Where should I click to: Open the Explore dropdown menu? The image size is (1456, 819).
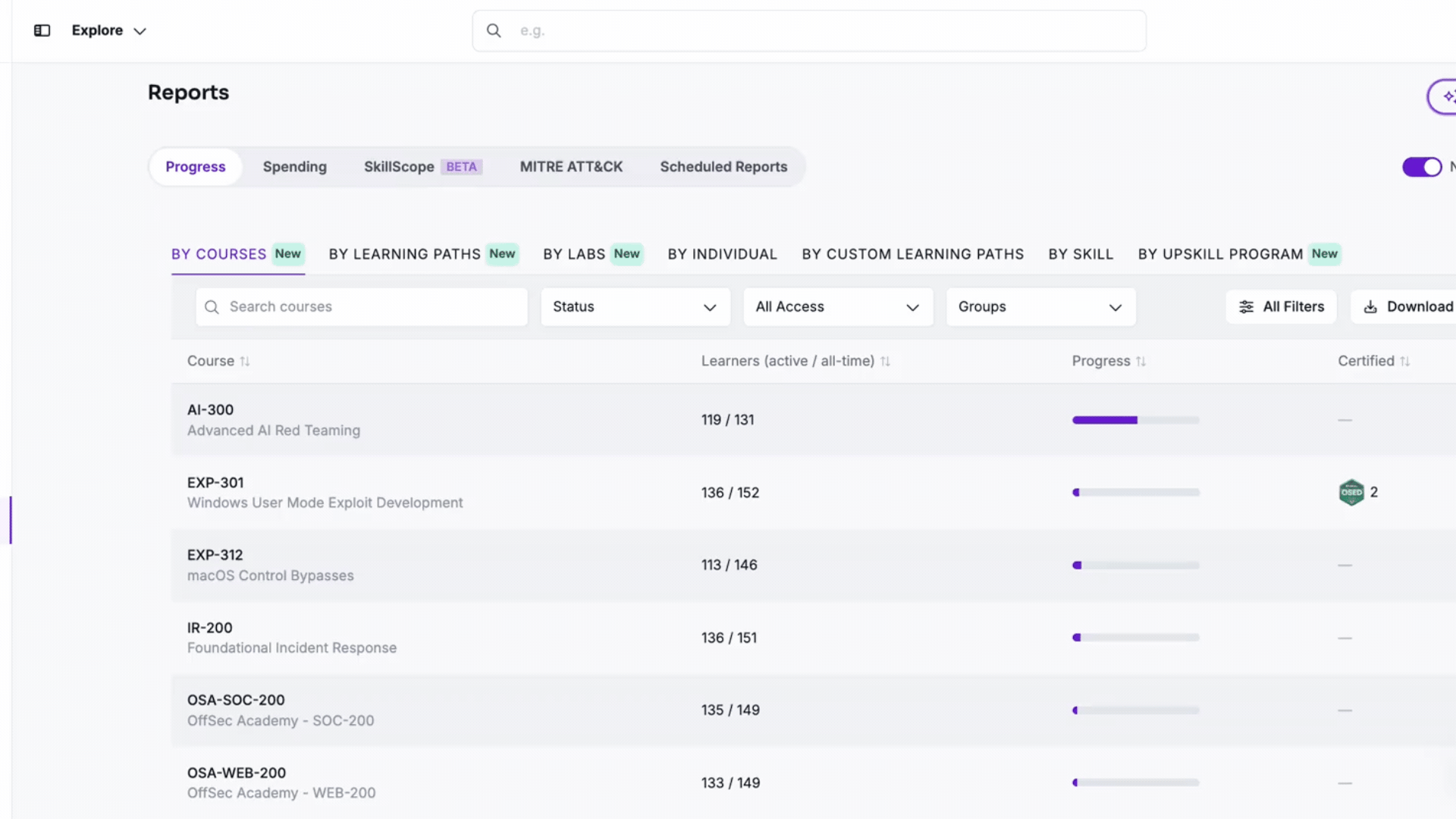point(108,30)
